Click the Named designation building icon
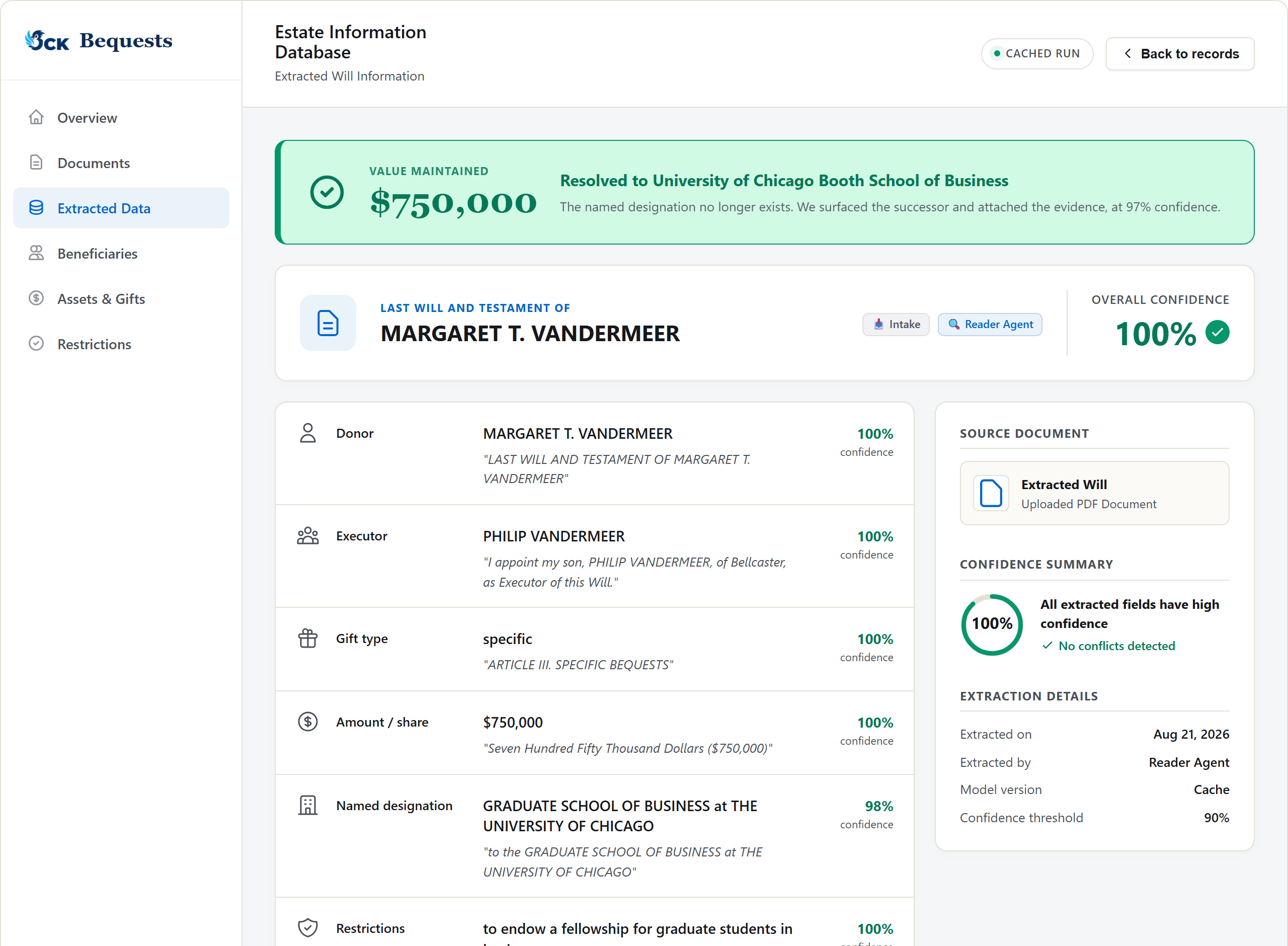 point(308,806)
